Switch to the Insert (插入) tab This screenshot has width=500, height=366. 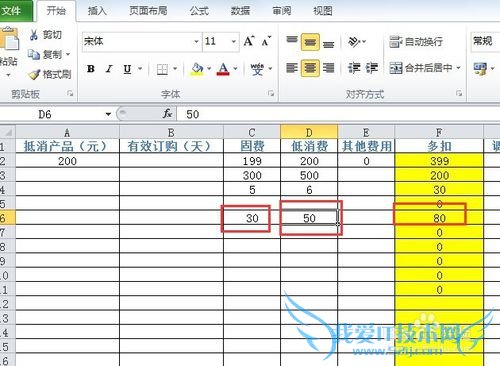(97, 11)
